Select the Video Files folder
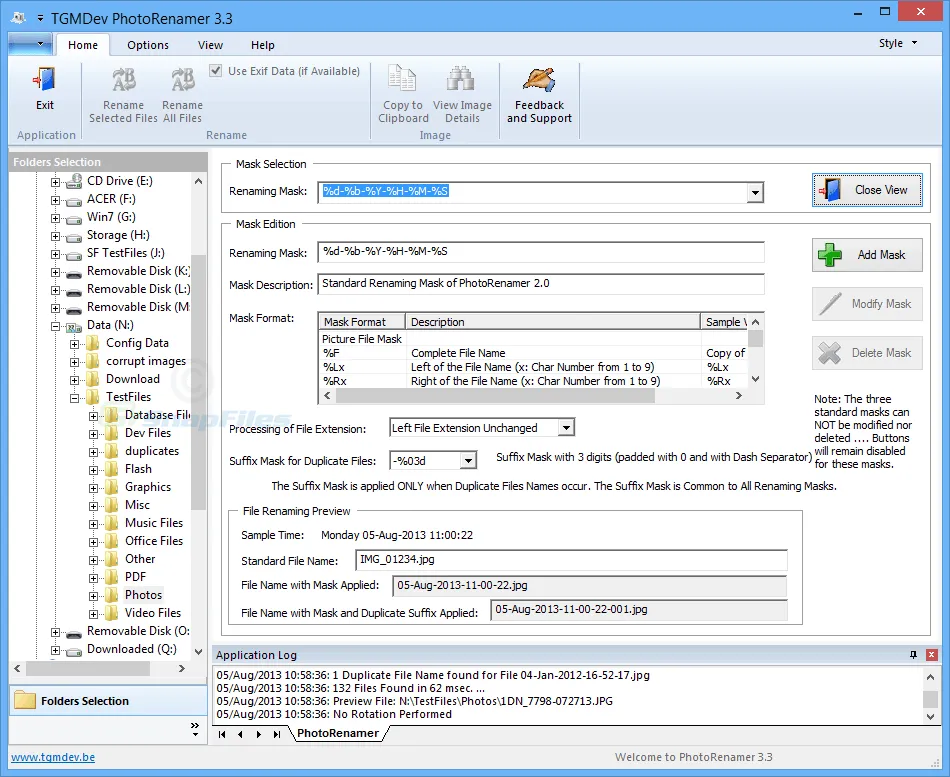The image size is (950, 777). [153, 613]
